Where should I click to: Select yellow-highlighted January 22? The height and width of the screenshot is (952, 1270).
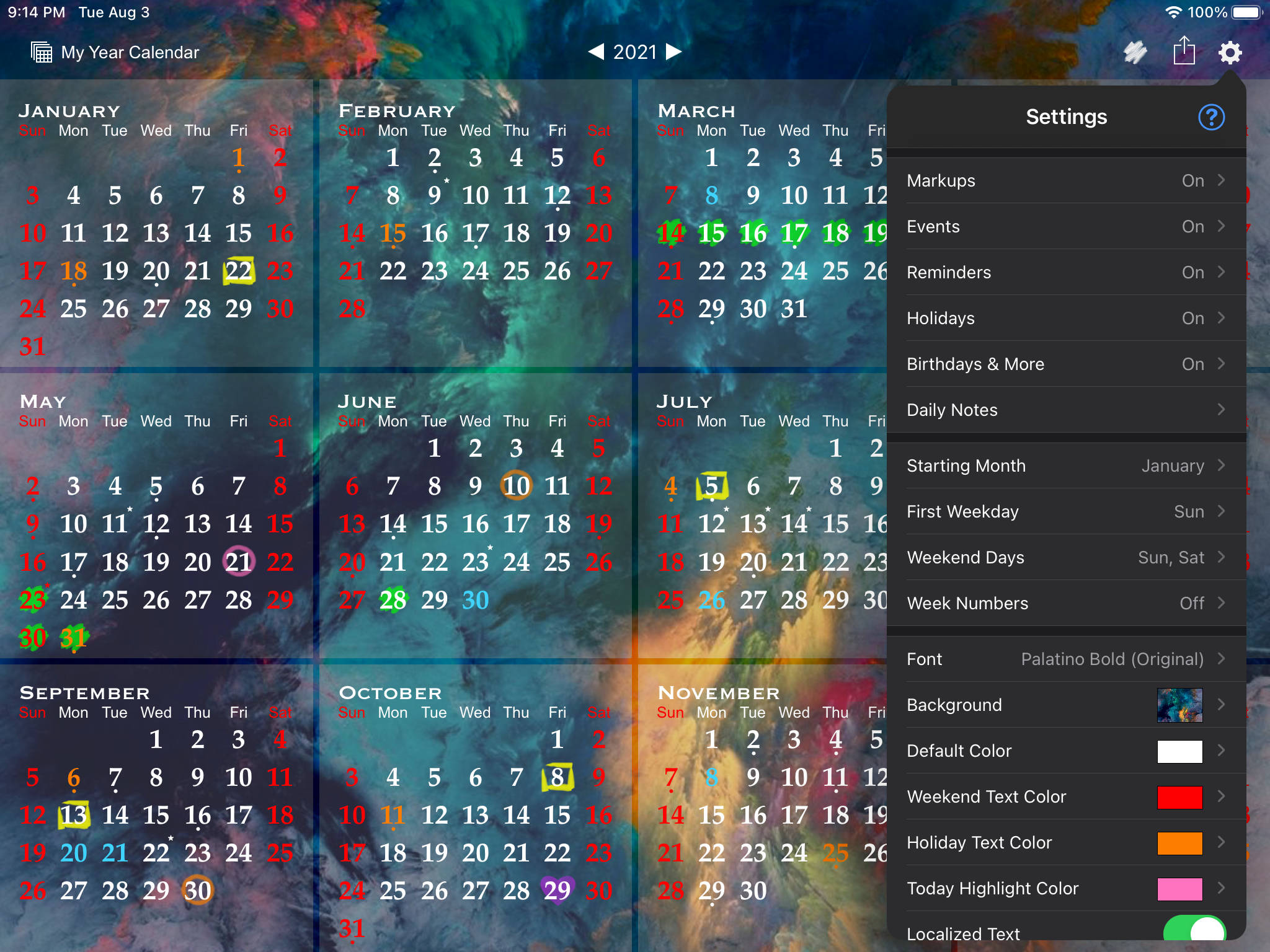pyautogui.click(x=239, y=271)
